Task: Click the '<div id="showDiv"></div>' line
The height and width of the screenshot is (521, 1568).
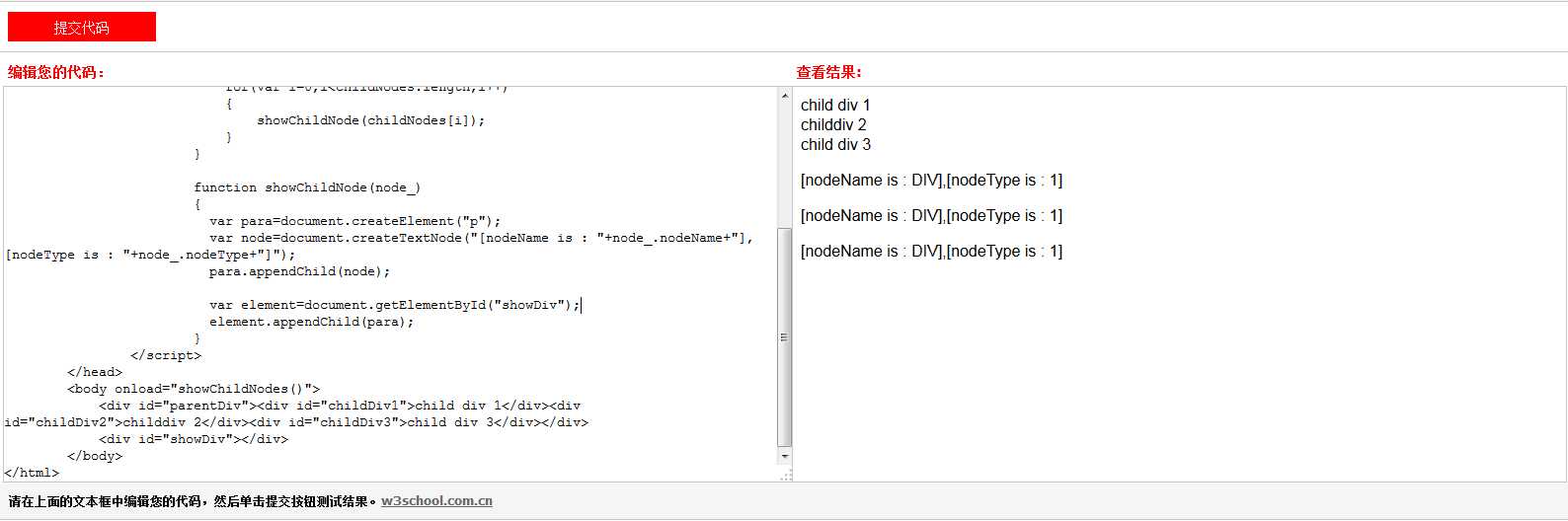Action: (194, 439)
